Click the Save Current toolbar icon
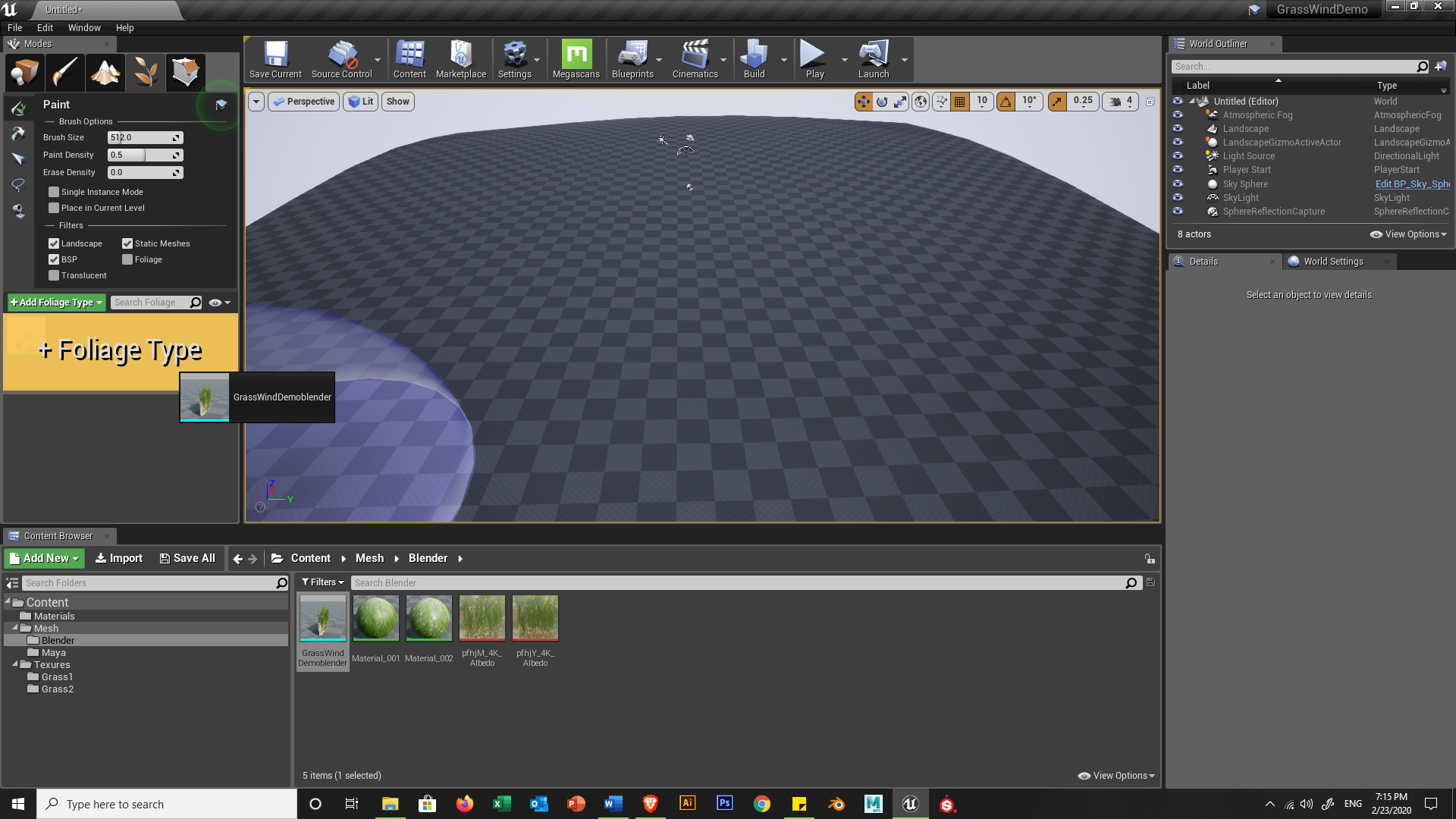Screen dimensions: 1456x819 pos(275,59)
